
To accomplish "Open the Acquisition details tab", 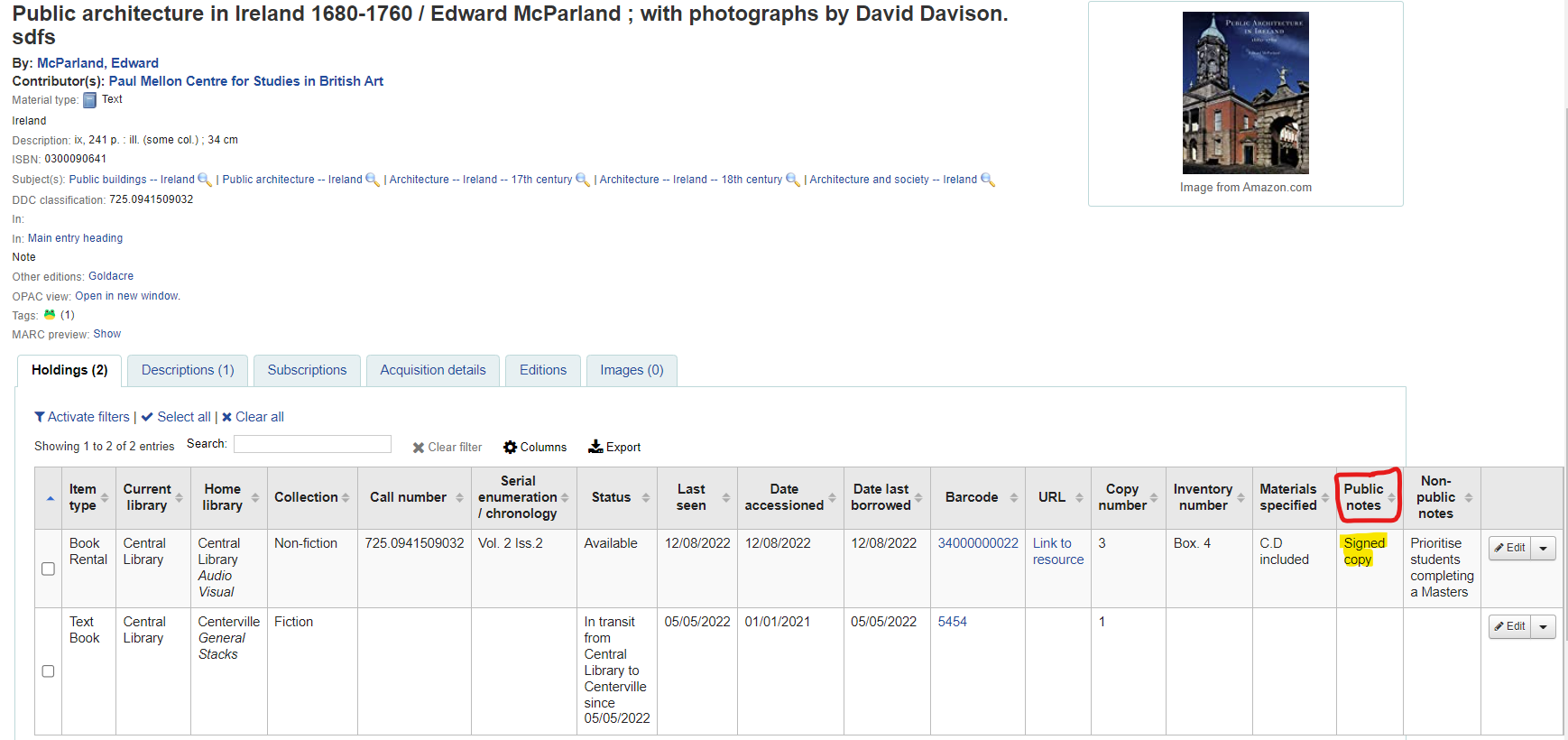I will point(433,370).
